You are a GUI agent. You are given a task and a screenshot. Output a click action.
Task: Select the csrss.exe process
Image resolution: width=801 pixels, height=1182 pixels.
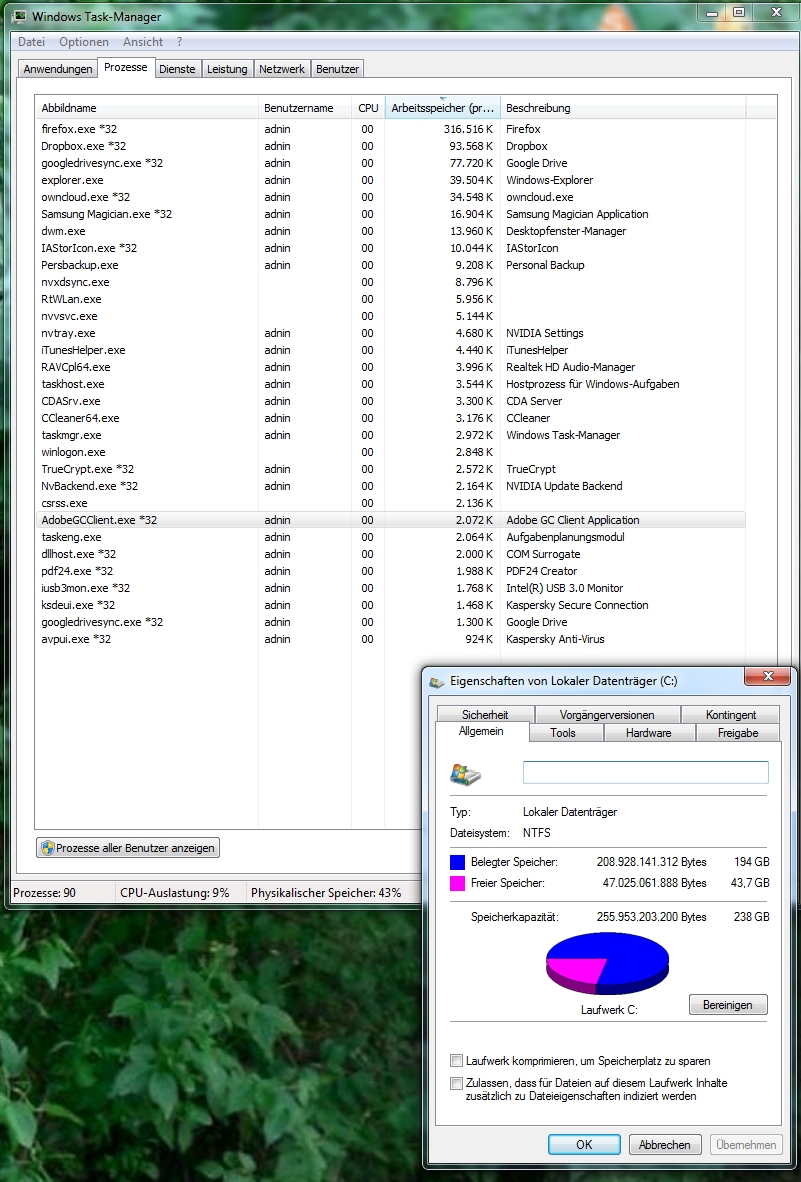point(390,503)
